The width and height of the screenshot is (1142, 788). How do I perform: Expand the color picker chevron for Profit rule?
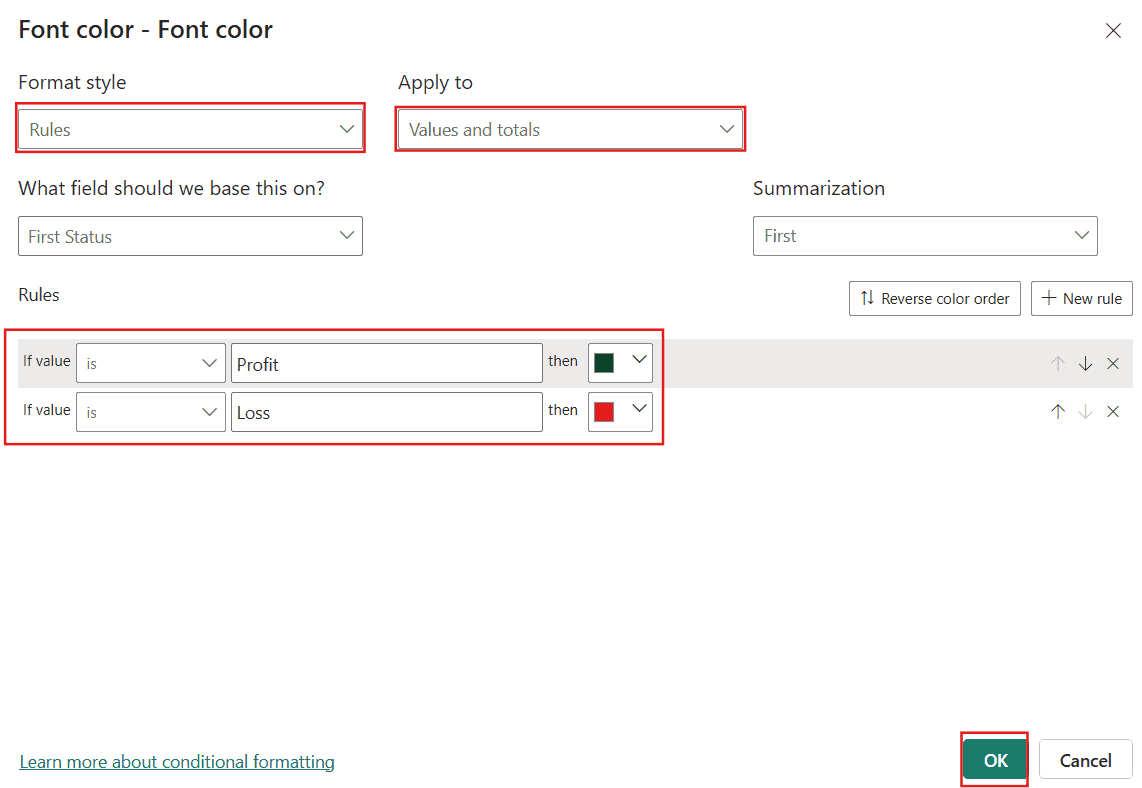click(x=639, y=360)
